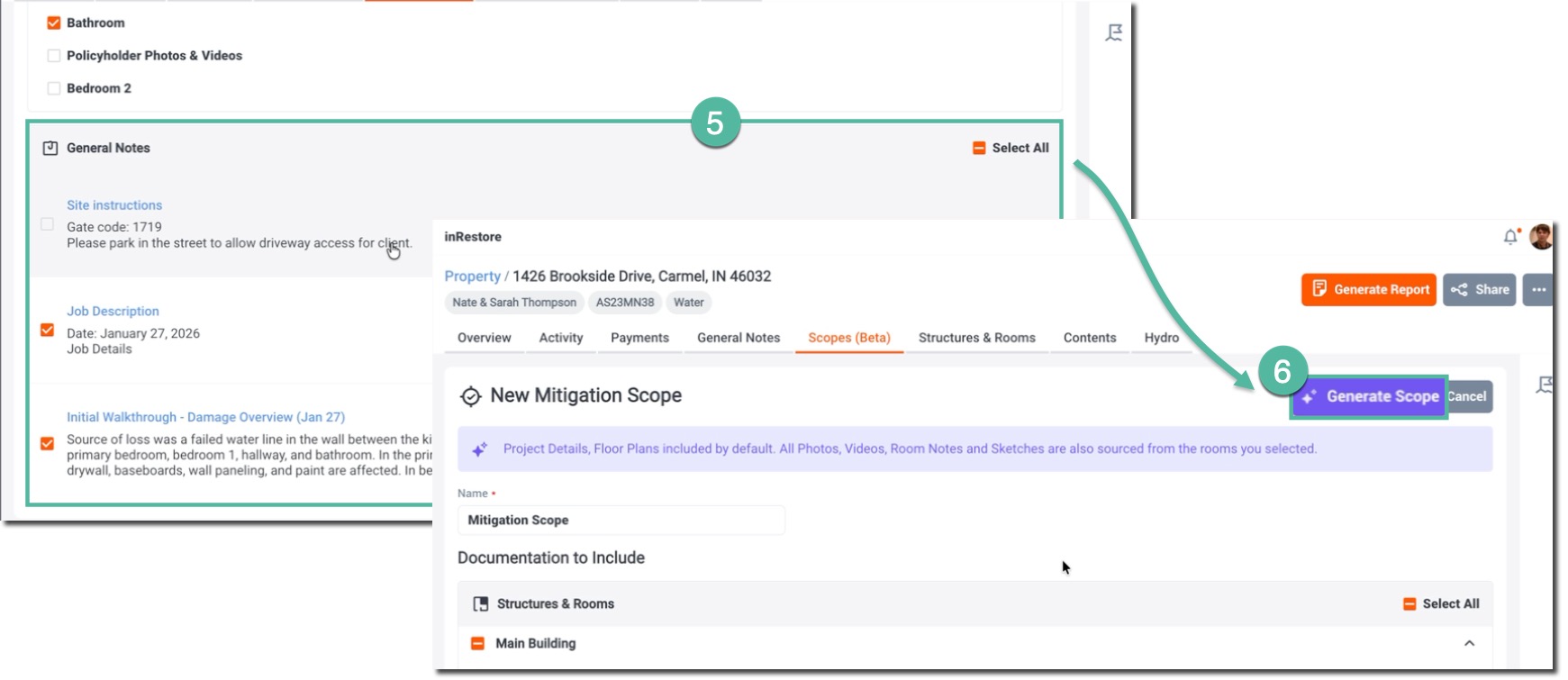The width and height of the screenshot is (1568, 680).
Task: Click the flag note icon at top
Action: pos(1114,33)
